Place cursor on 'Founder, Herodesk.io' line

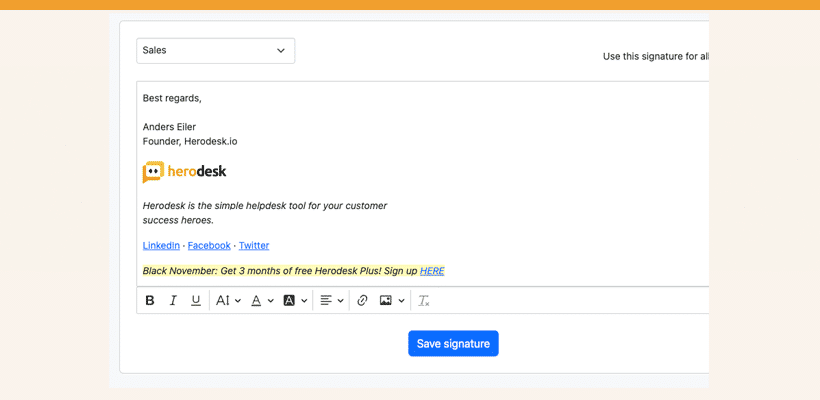[190, 141]
